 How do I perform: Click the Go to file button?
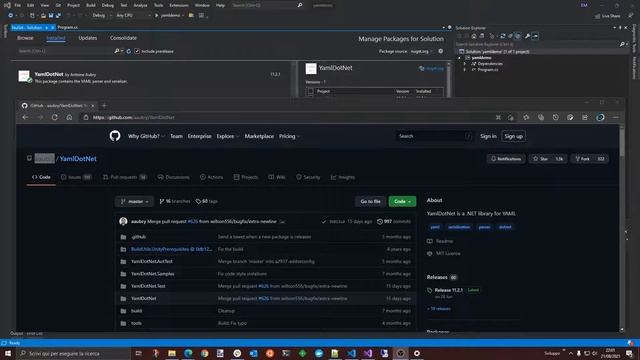pyautogui.click(x=370, y=201)
